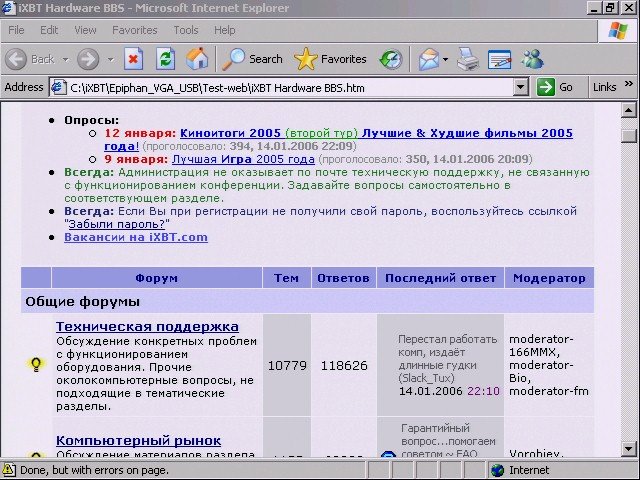
Task: Open the File menu
Action: tap(16, 30)
